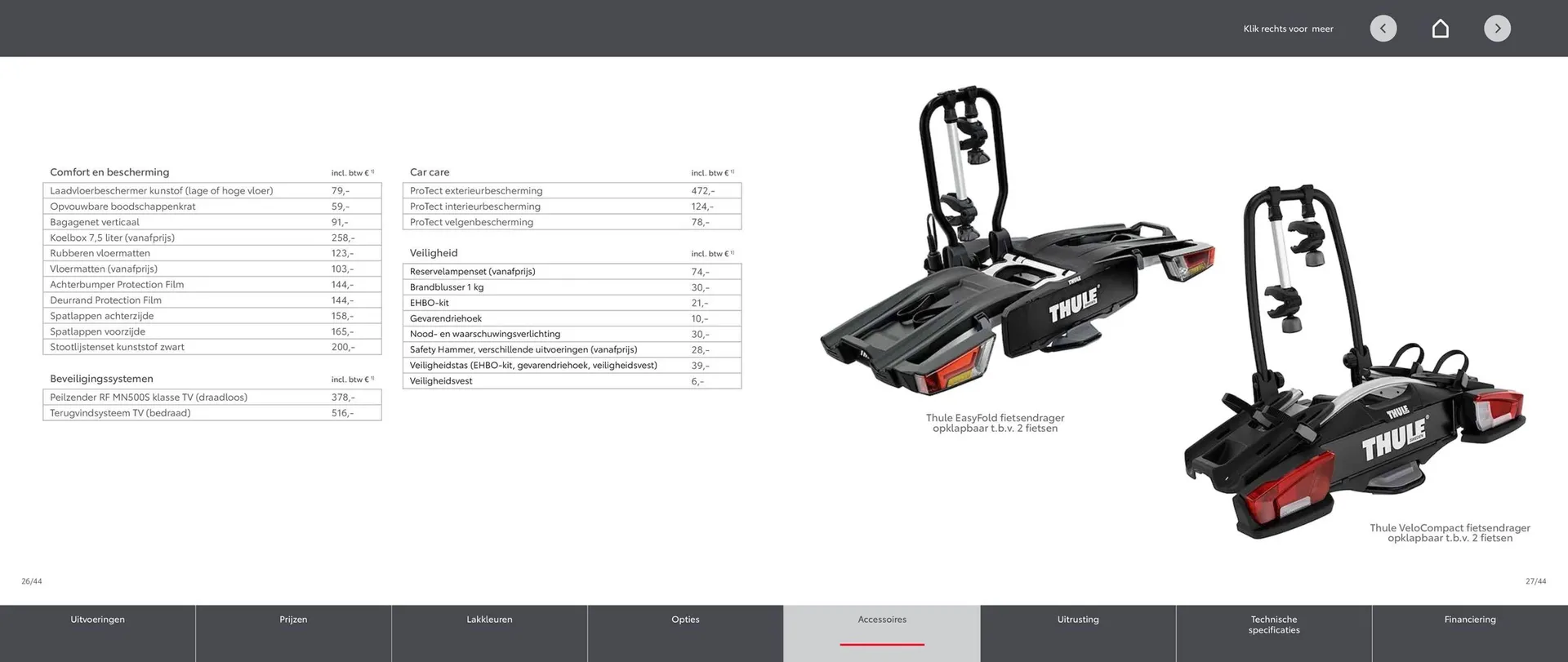
Task: Open the Financiering tab
Action: 1470,620
